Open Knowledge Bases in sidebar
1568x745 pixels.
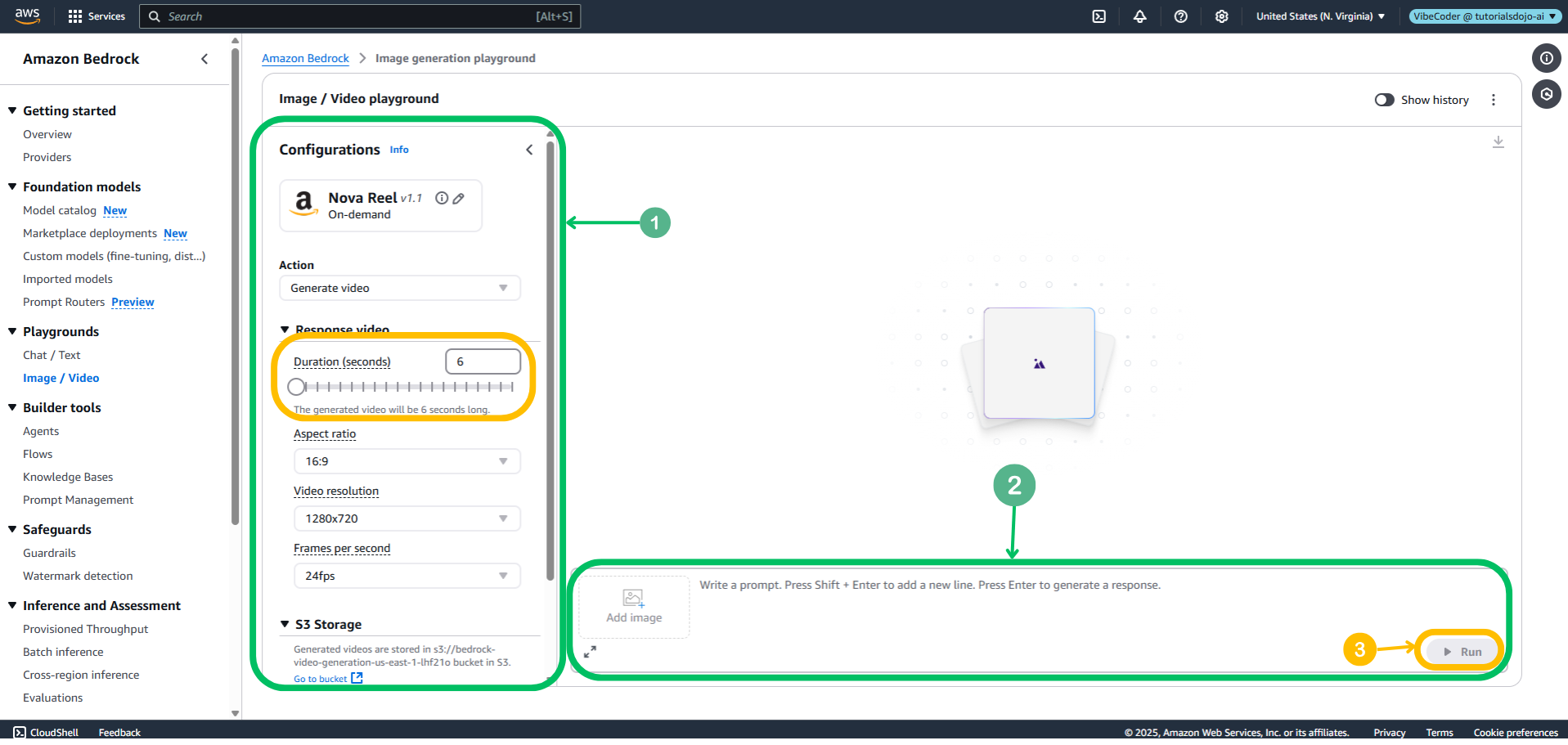pyautogui.click(x=68, y=477)
